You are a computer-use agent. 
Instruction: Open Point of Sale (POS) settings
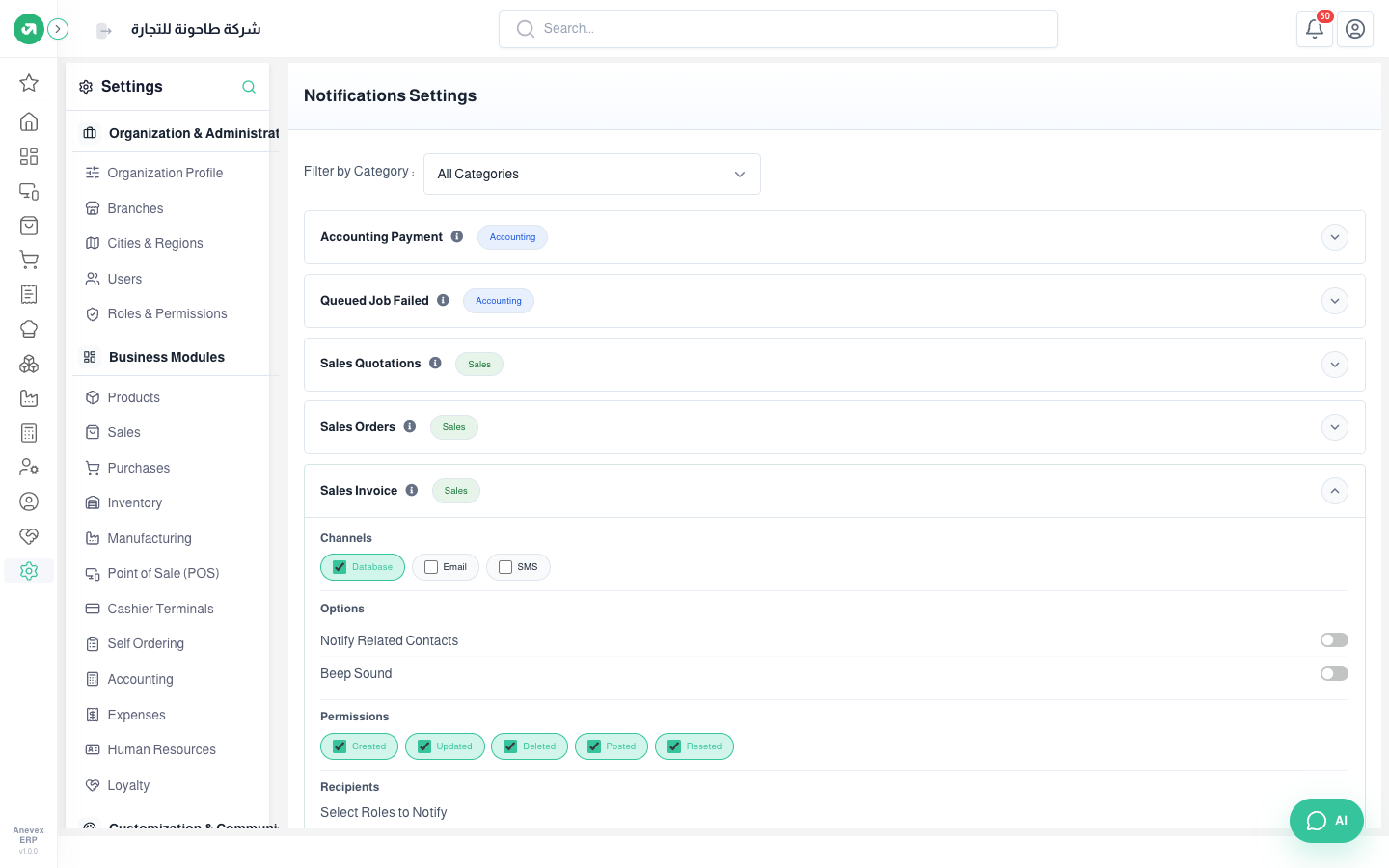(163, 573)
